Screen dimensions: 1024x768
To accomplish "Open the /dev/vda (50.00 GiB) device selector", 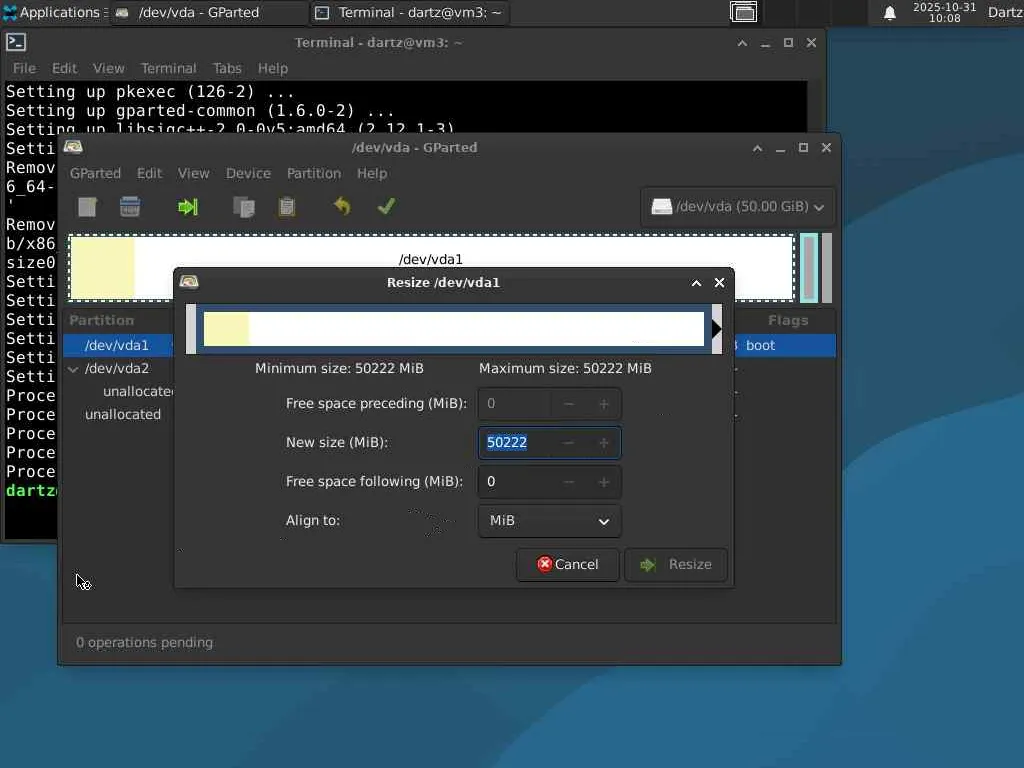I will 738,206.
